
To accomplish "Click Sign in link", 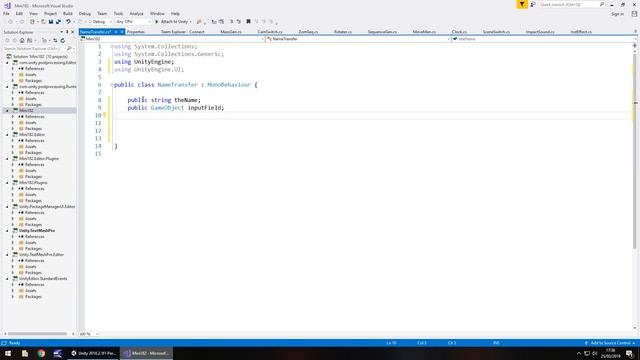I will [617, 14].
